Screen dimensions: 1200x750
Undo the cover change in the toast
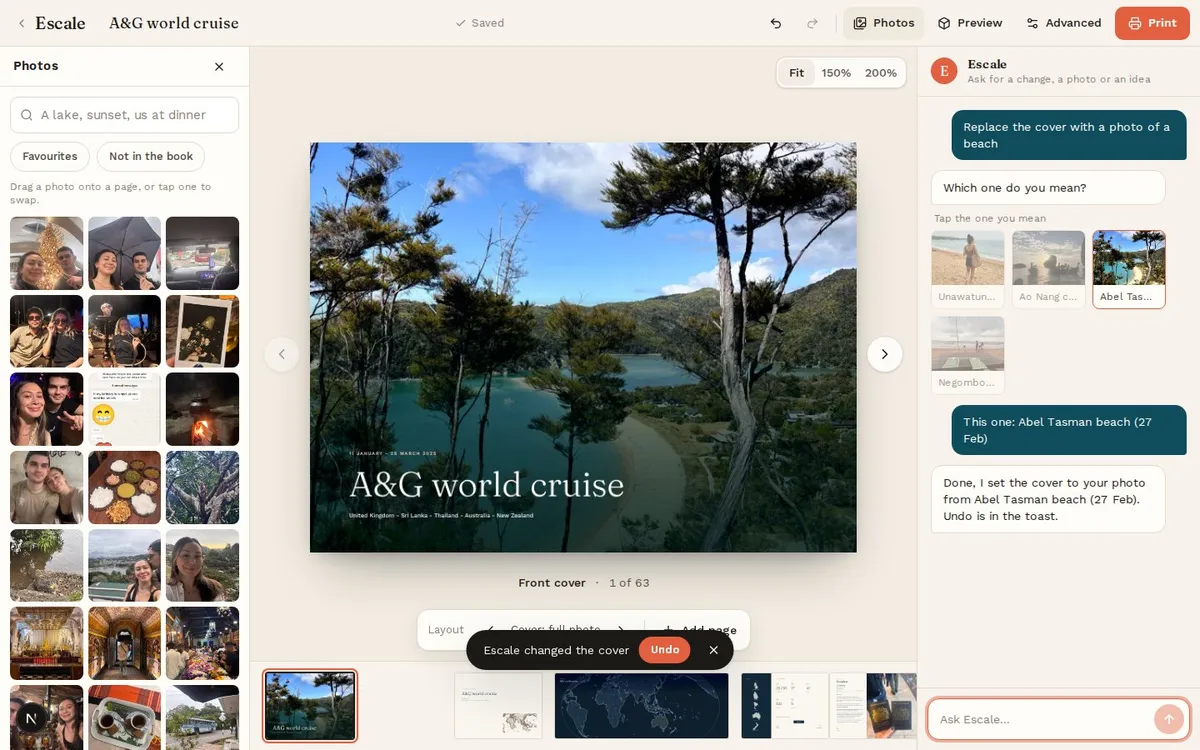point(665,650)
